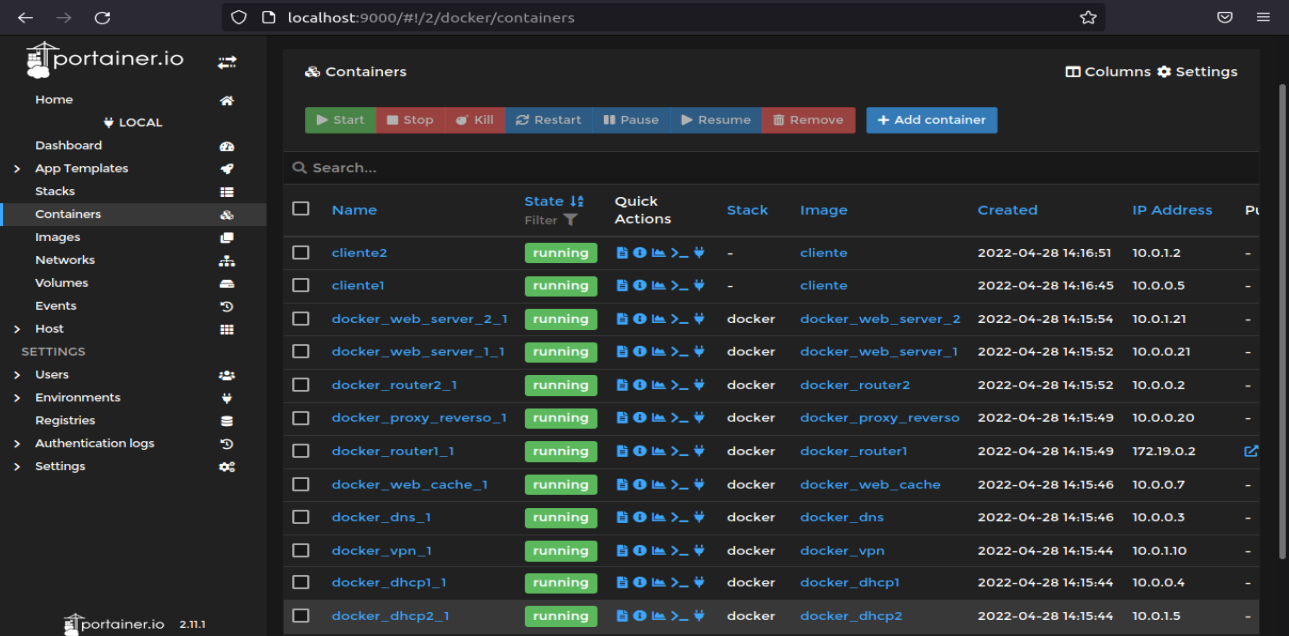Viewport: 1289px width, 636px height.
Task: Inspect the docker_vpn_1 container
Action: 639,550
